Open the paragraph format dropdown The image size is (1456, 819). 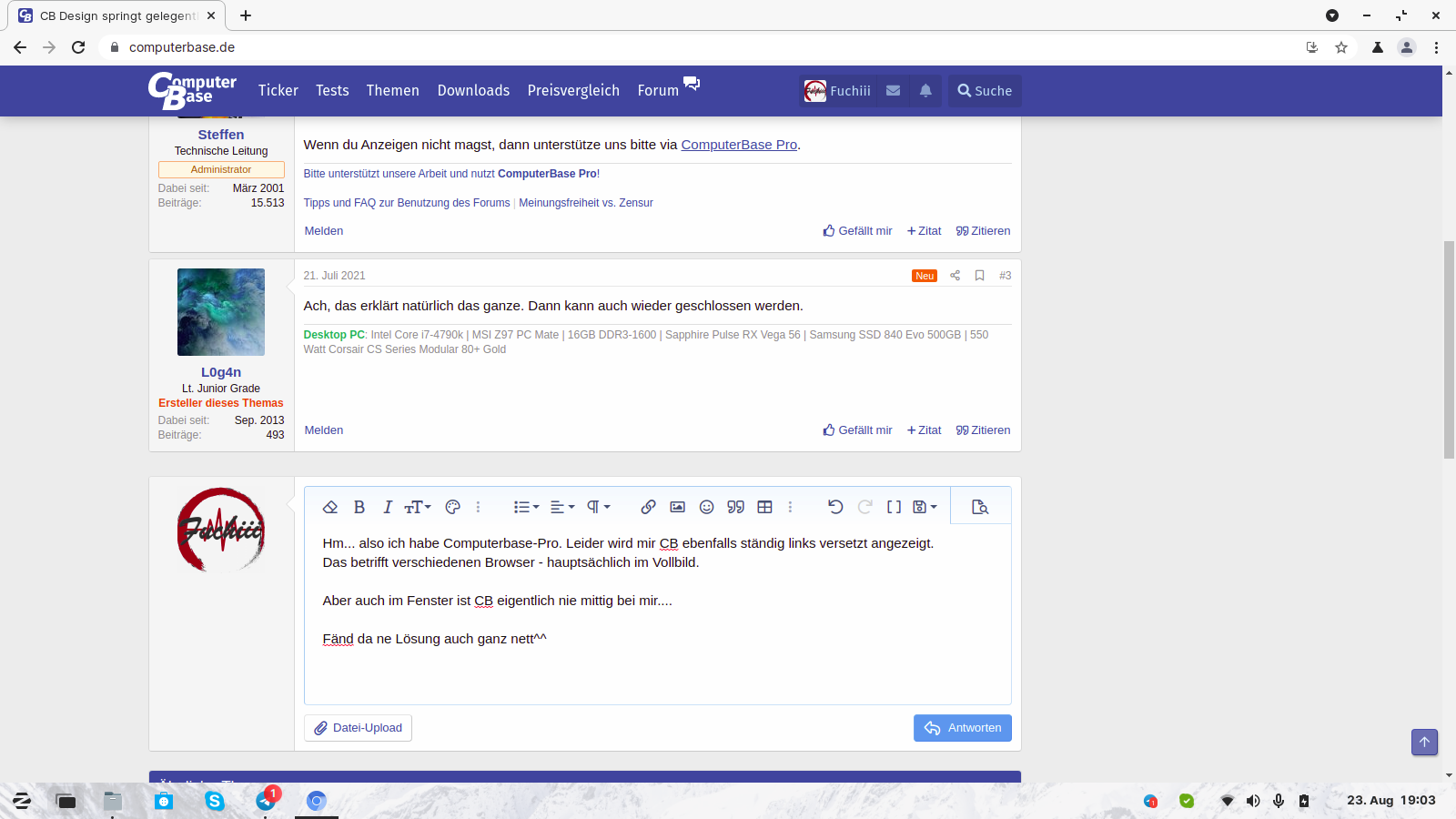click(598, 507)
